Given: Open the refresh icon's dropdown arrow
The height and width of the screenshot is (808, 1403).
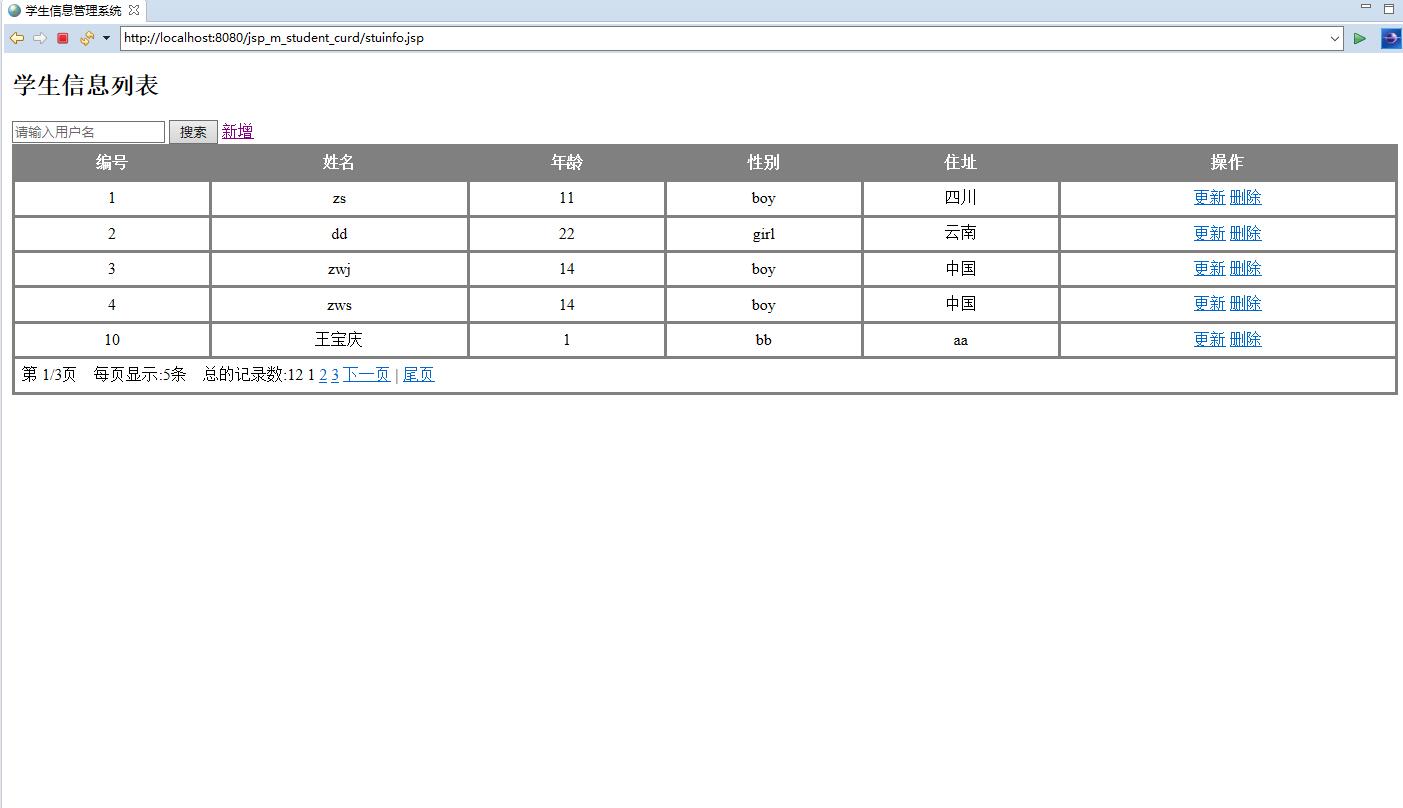Looking at the screenshot, I should (x=105, y=37).
